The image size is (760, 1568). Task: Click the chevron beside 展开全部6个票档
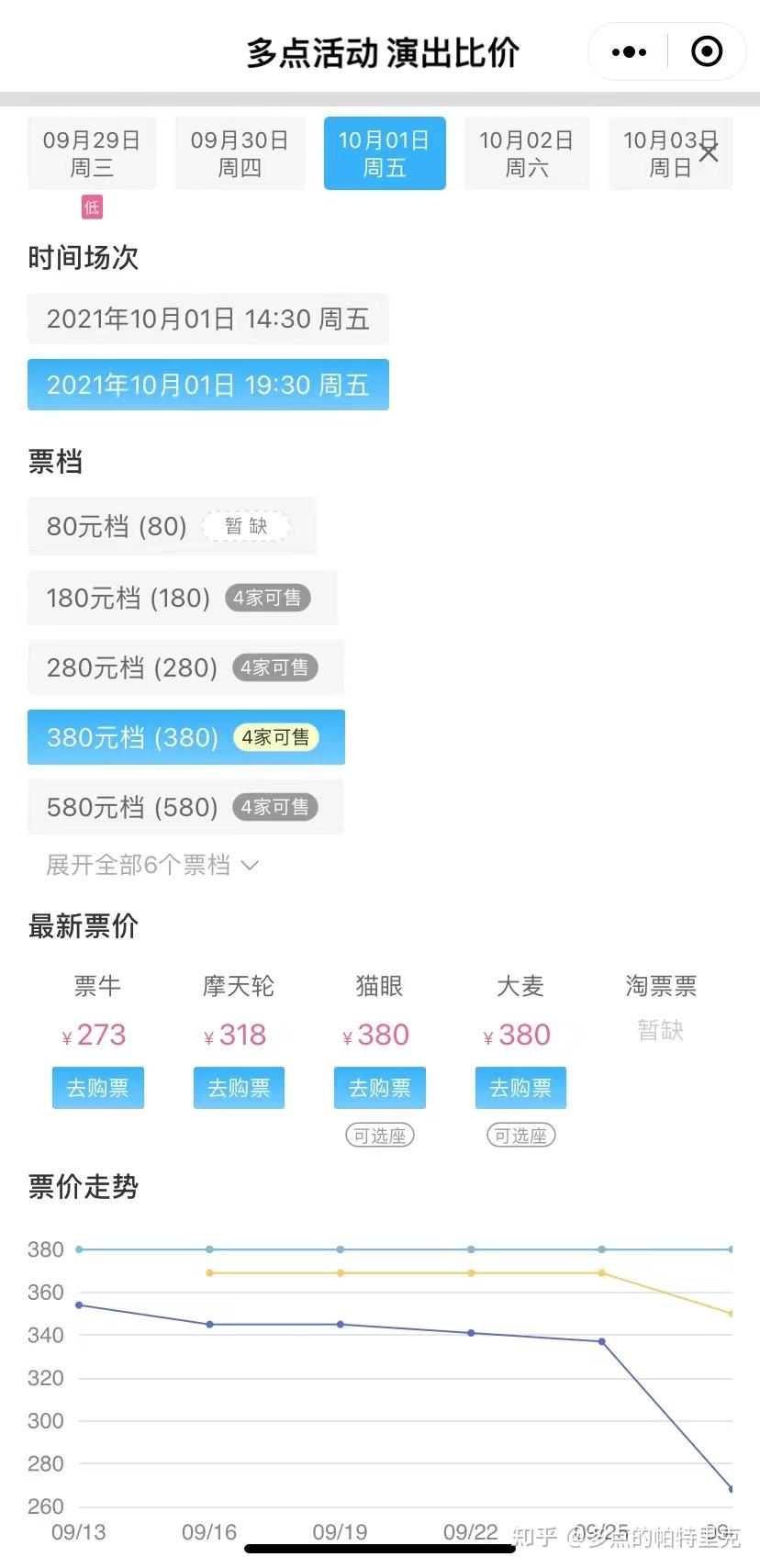(x=250, y=866)
